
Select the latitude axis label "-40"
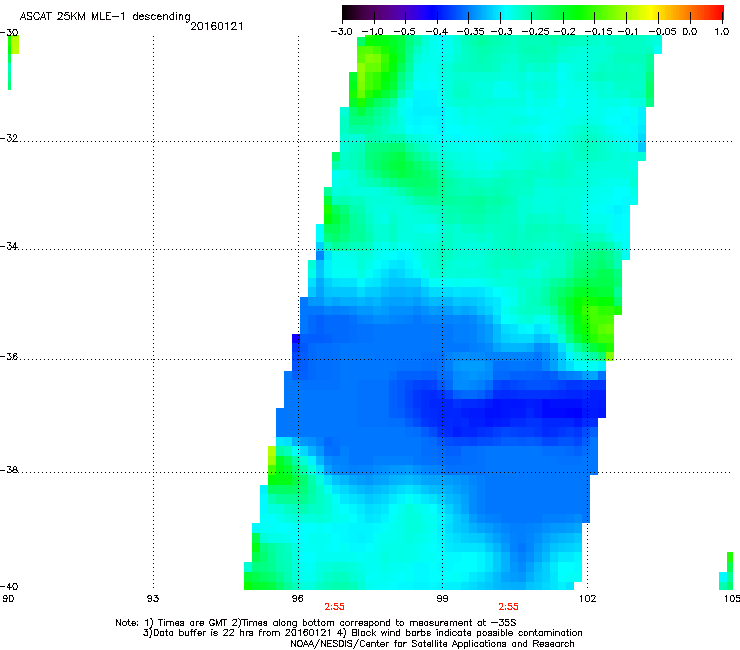[x=9, y=586]
